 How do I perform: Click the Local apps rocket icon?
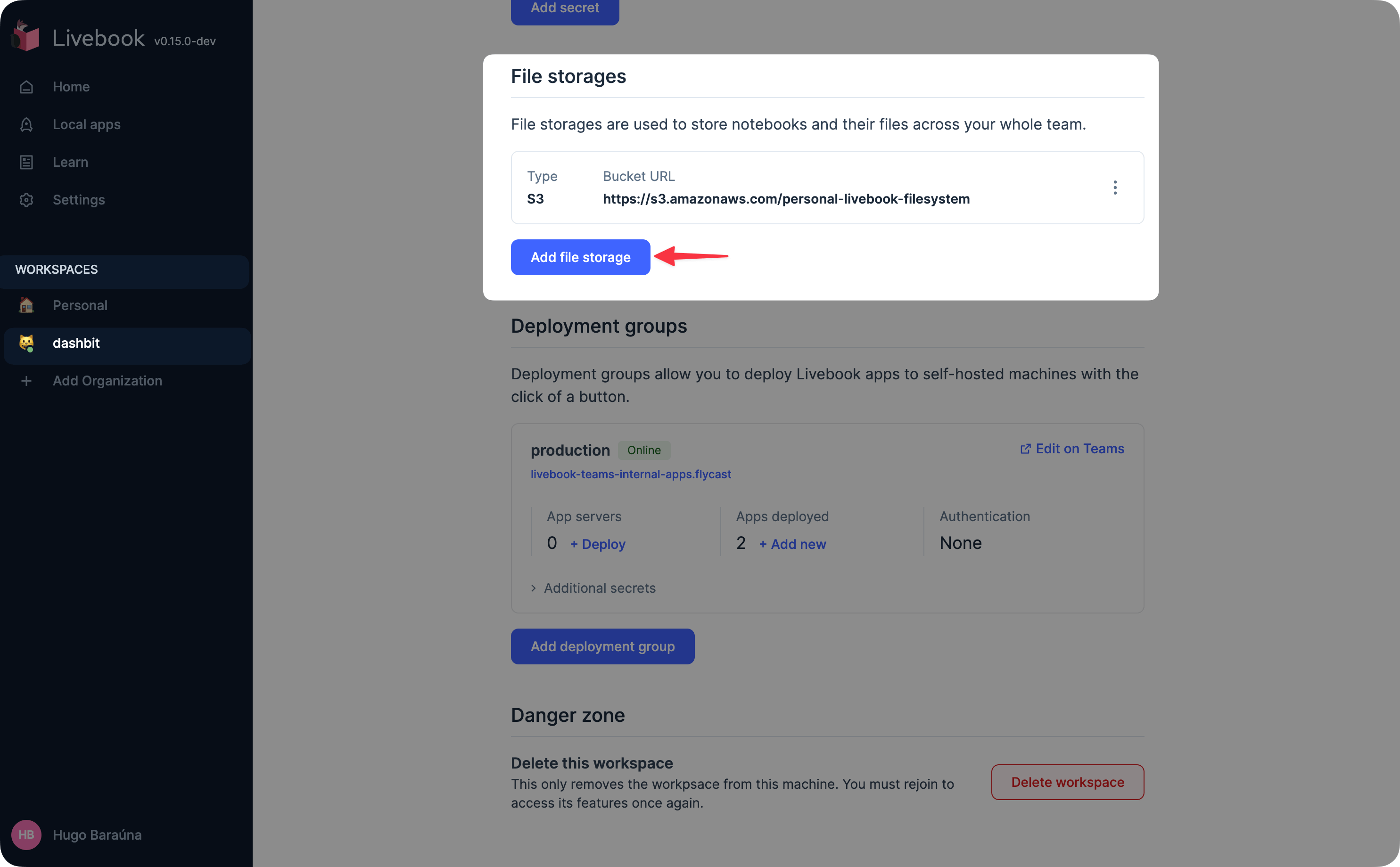[26, 124]
